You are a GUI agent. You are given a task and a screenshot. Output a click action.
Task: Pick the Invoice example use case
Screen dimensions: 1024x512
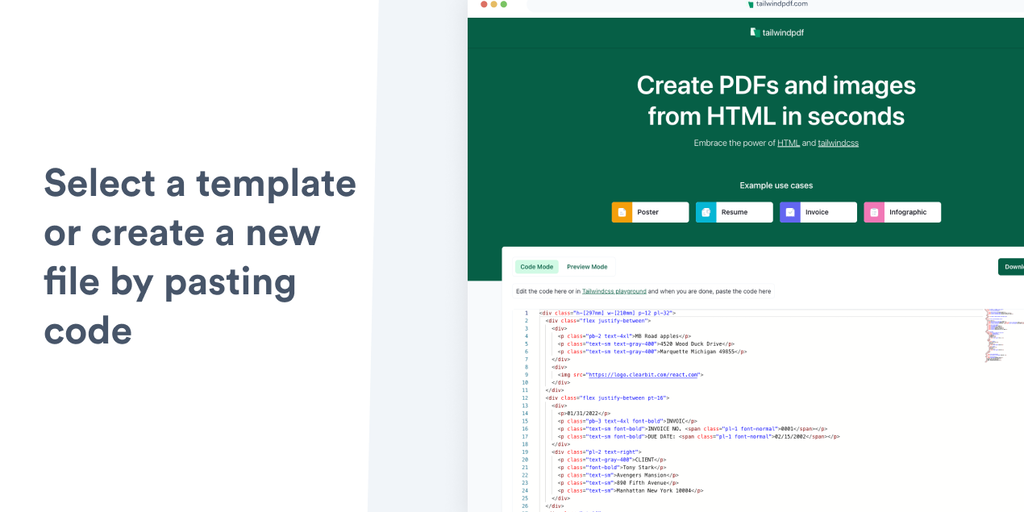pos(818,212)
